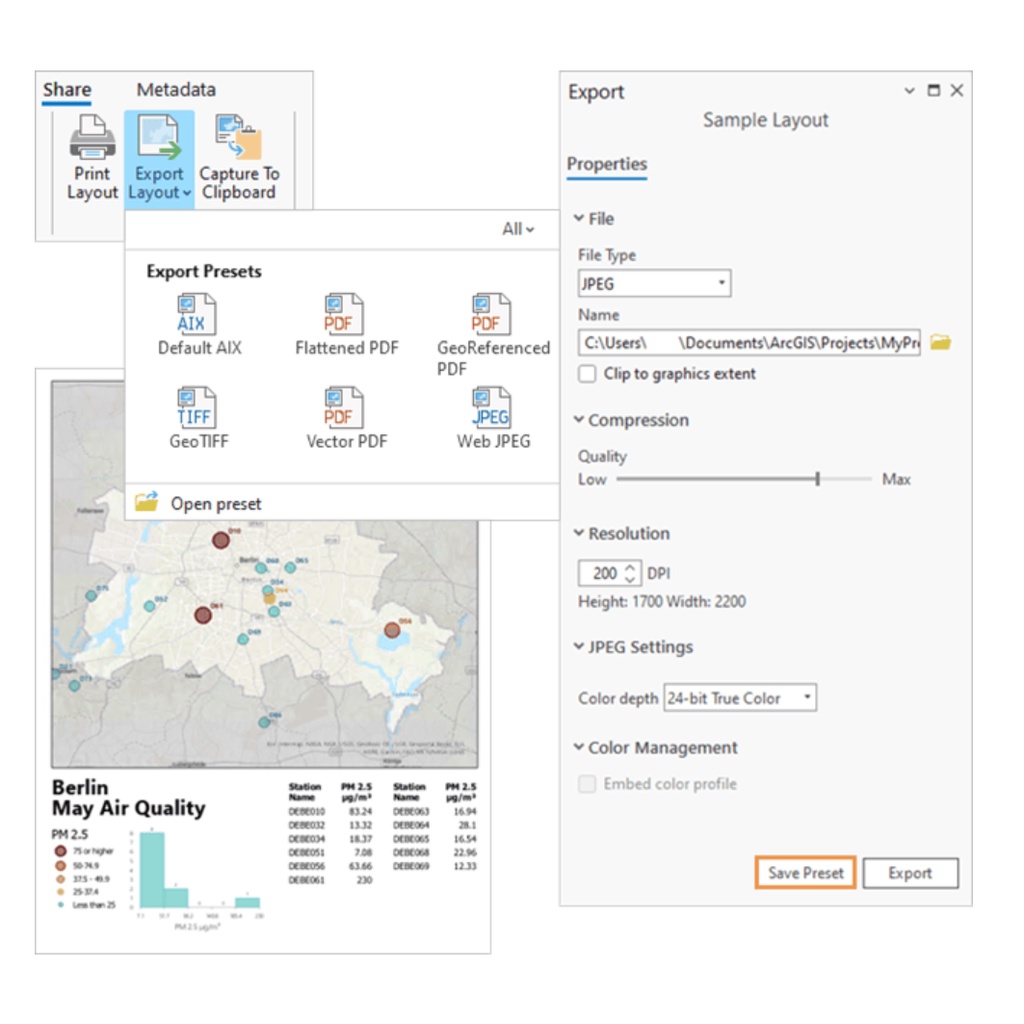The image size is (1024, 1024).
Task: Click the Print Layout icon
Action: [x=92, y=138]
